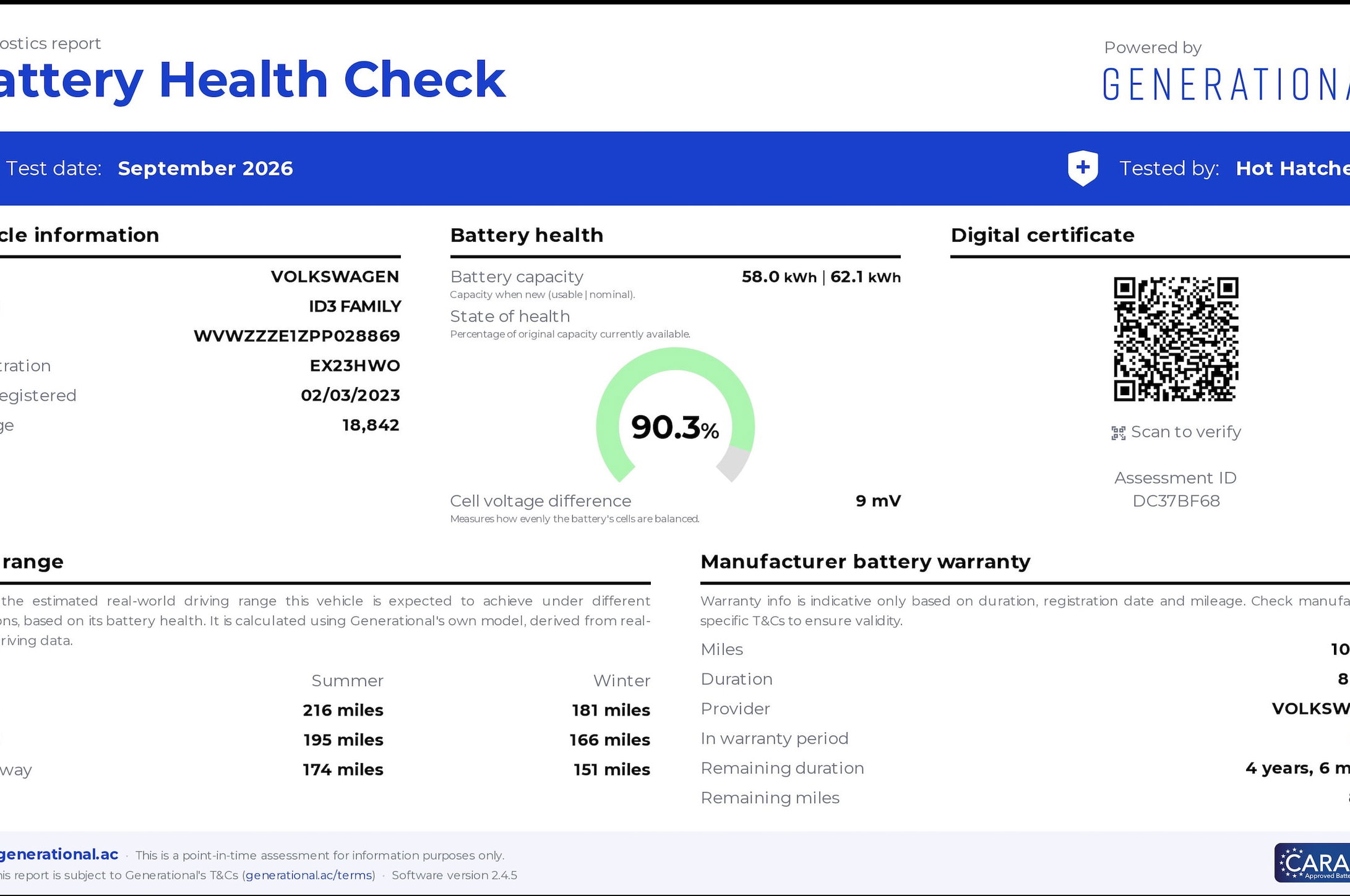The height and width of the screenshot is (896, 1350).
Task: Click the CARA approved badge in footer
Action: pos(1312,863)
